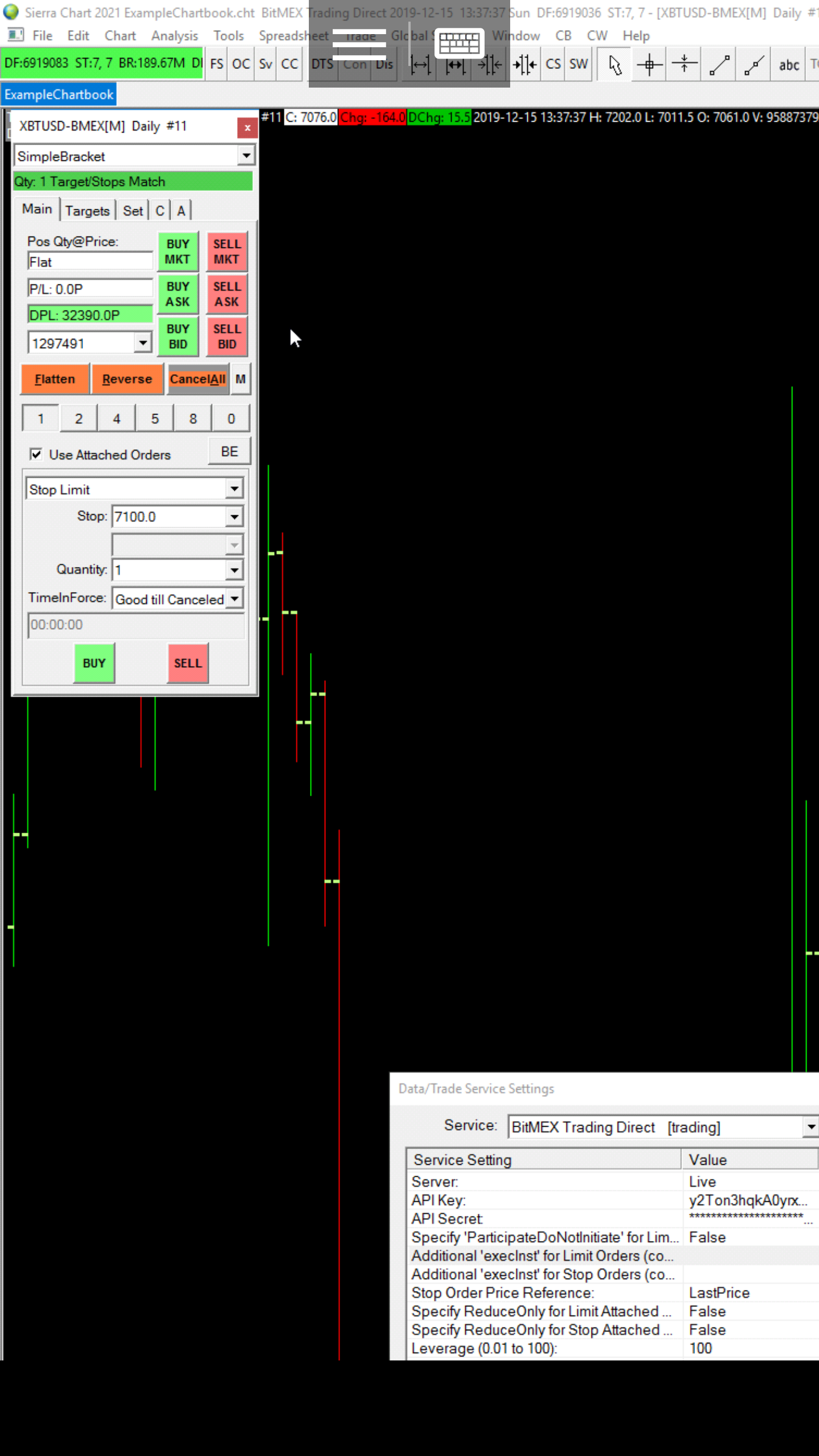Open the C tab in trade window

(x=160, y=211)
